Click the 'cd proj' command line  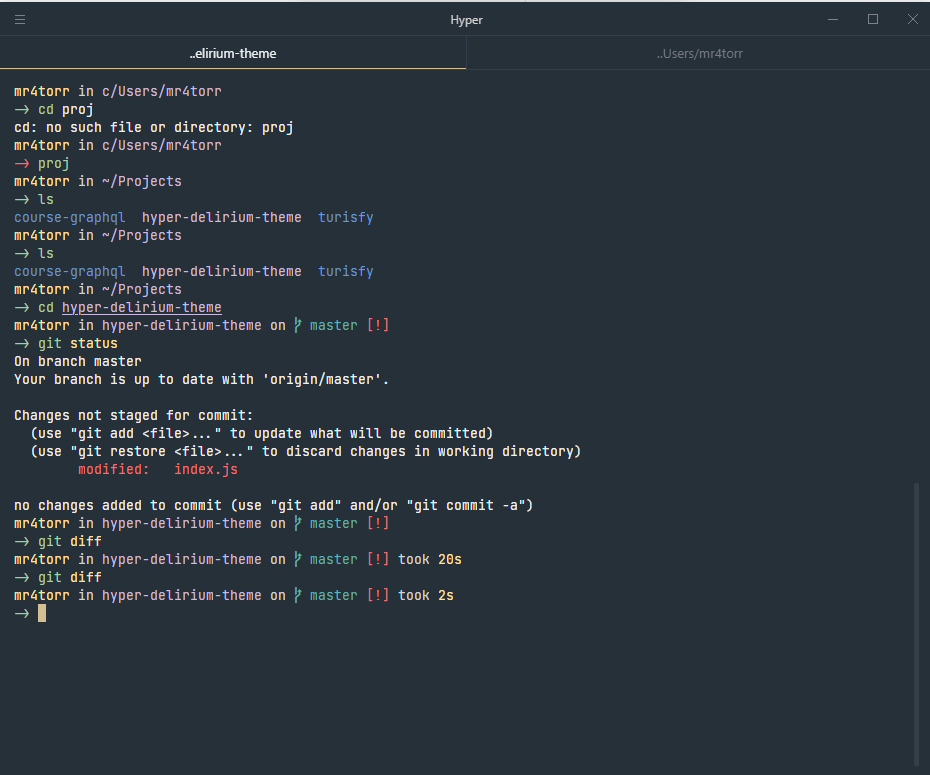pos(54,109)
